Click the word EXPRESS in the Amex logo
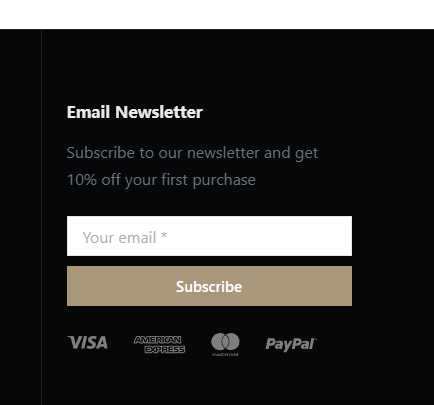Viewport: 434px width, 405px height. [165, 349]
